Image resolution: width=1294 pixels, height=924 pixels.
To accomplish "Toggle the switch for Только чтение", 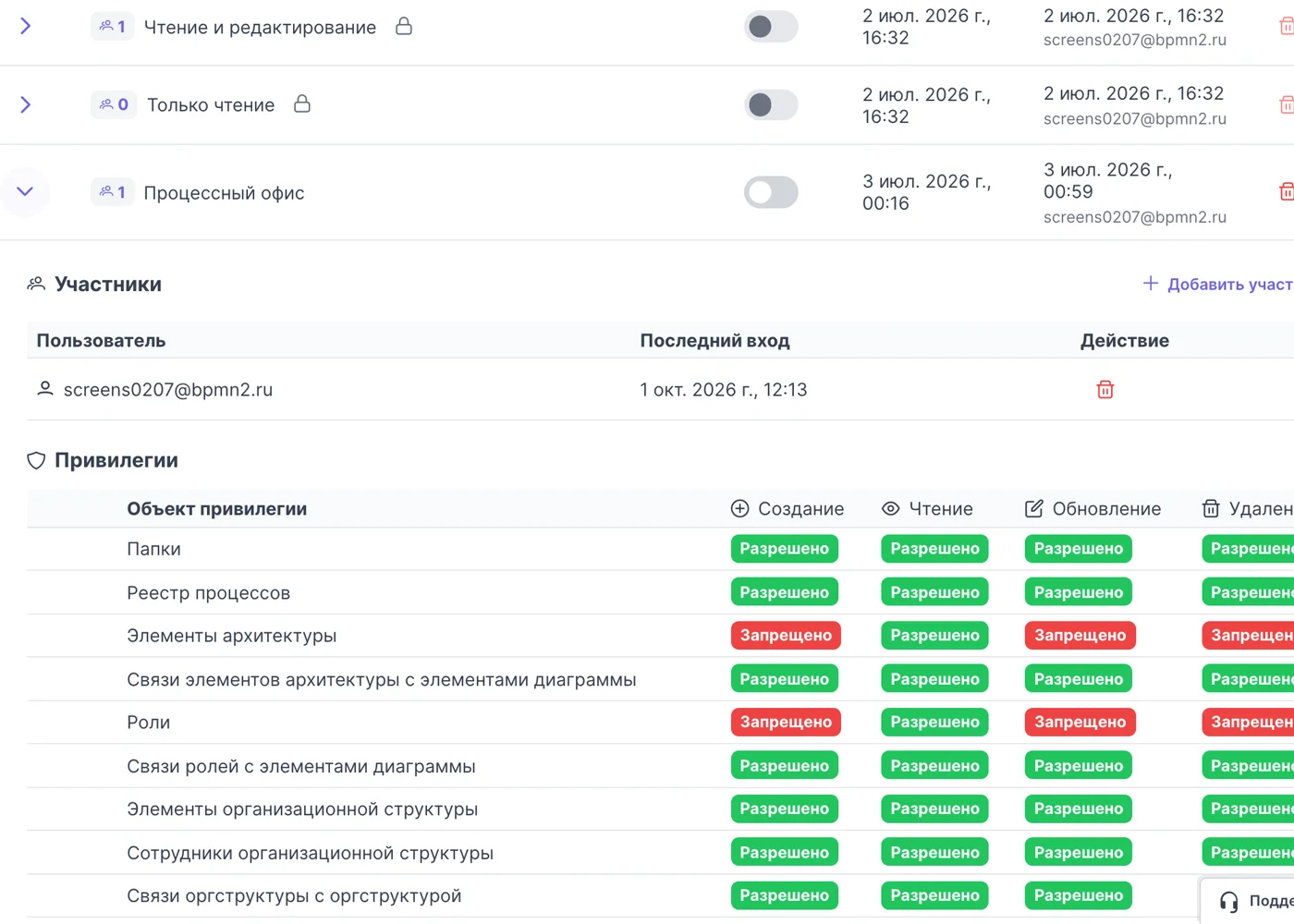I will (771, 104).
